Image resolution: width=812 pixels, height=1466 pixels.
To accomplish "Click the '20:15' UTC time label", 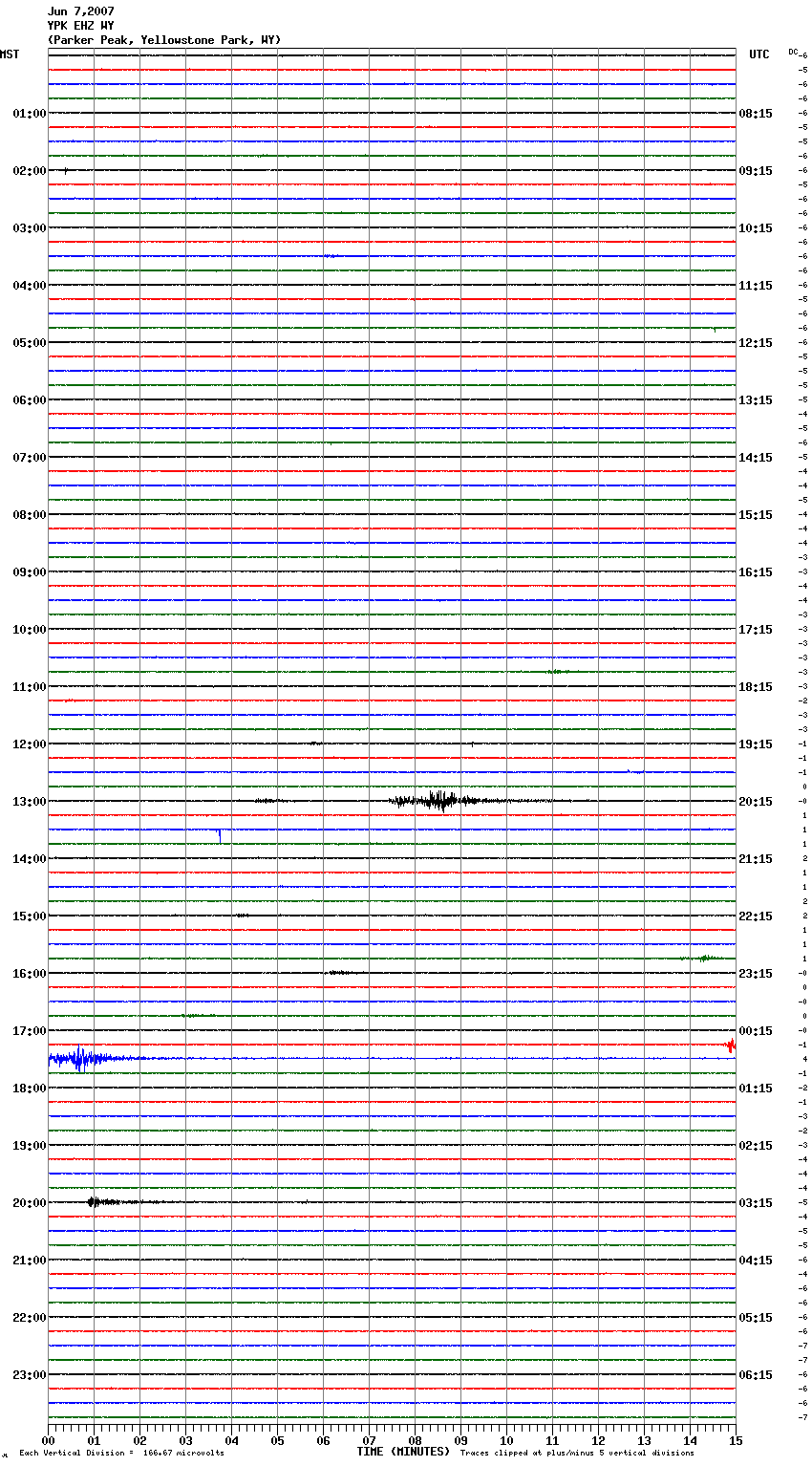I will [x=756, y=802].
